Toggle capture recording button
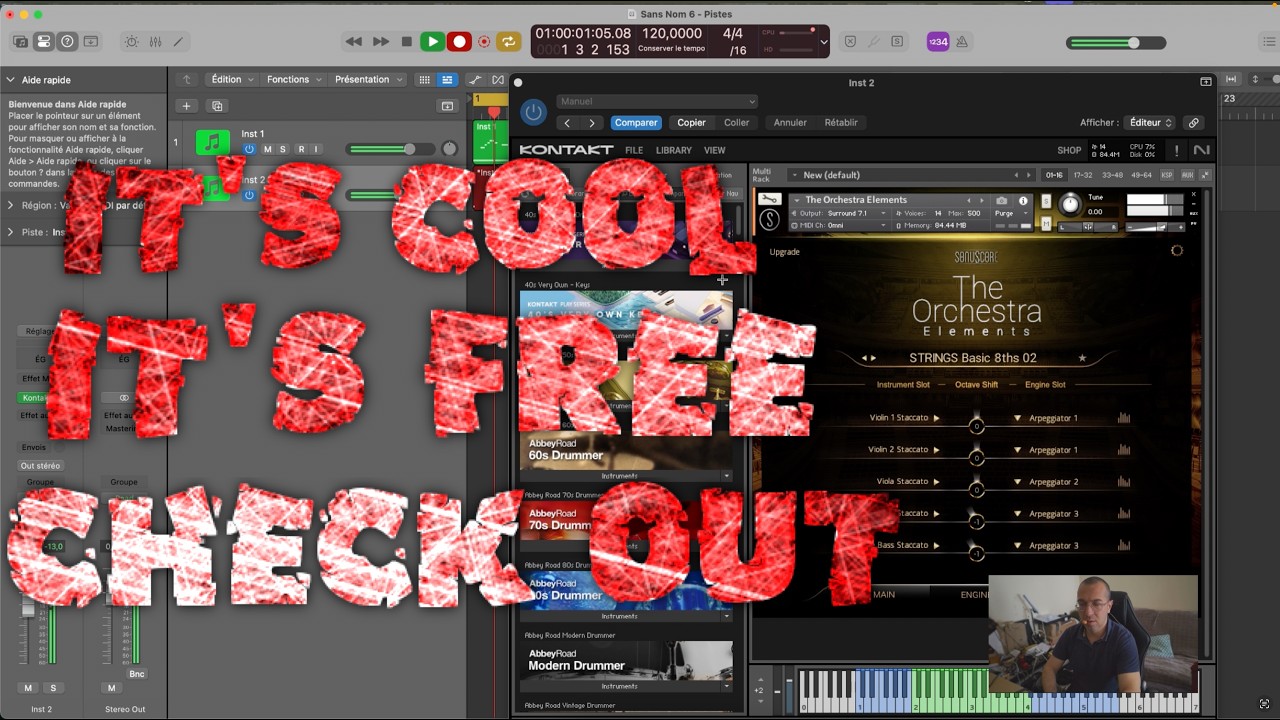This screenshot has width=1280, height=720. 484,42
